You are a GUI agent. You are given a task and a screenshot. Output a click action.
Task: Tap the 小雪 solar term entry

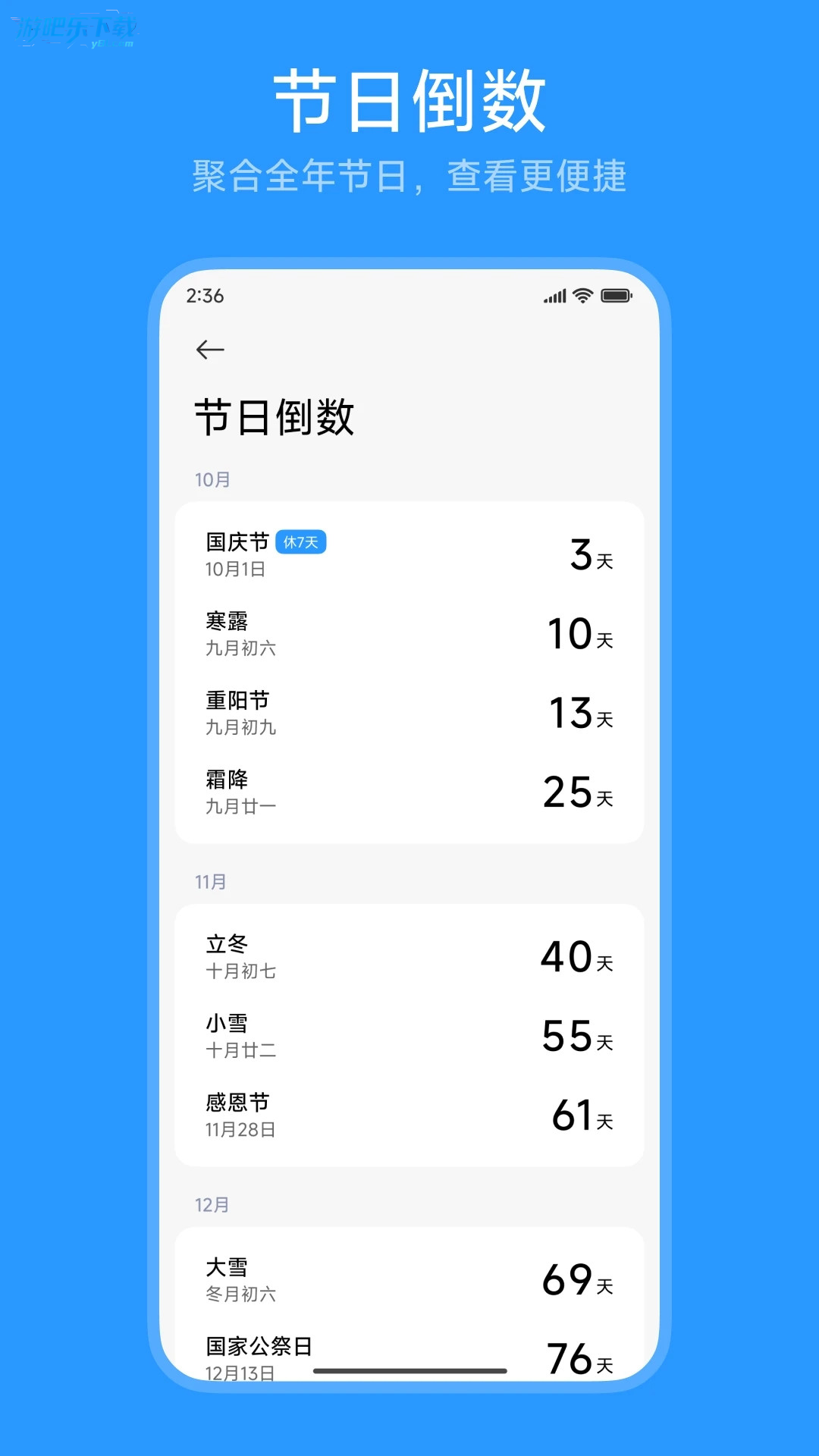(409, 1036)
